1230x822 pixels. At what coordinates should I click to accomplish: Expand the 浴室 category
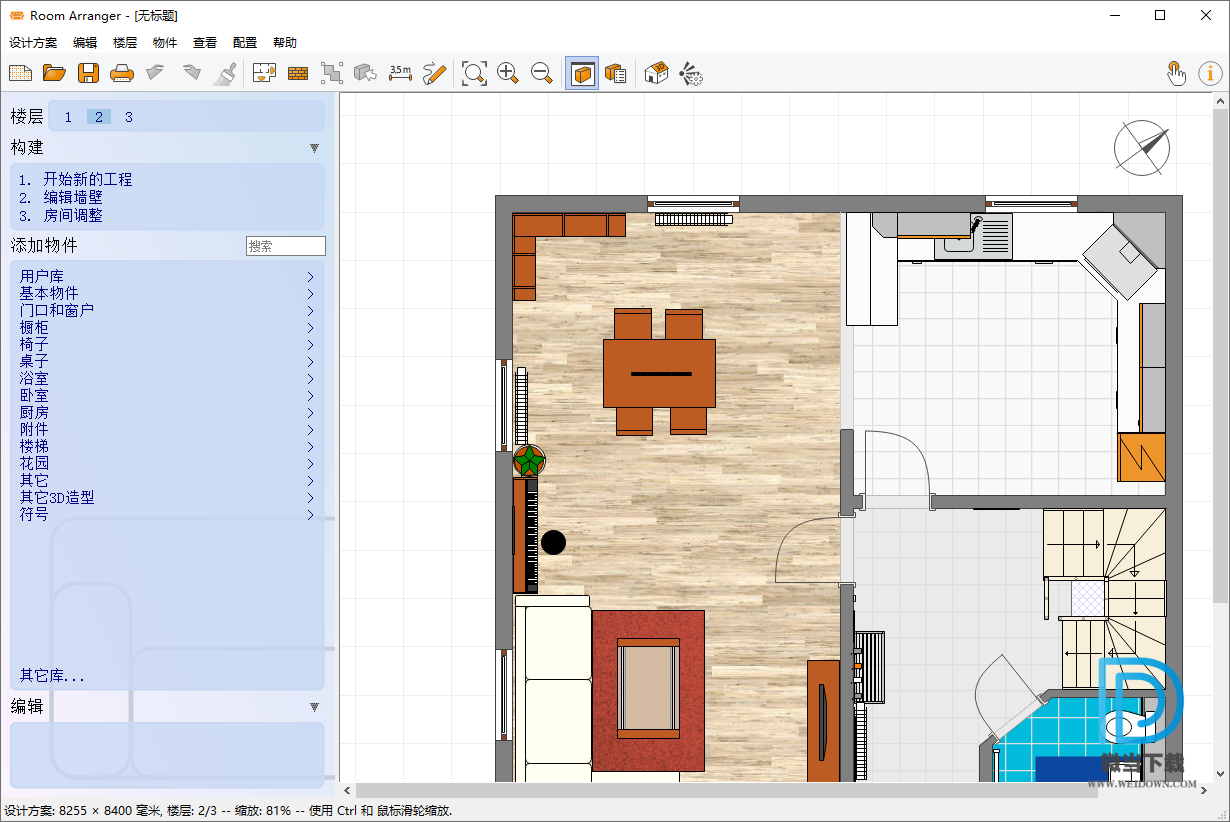167,378
